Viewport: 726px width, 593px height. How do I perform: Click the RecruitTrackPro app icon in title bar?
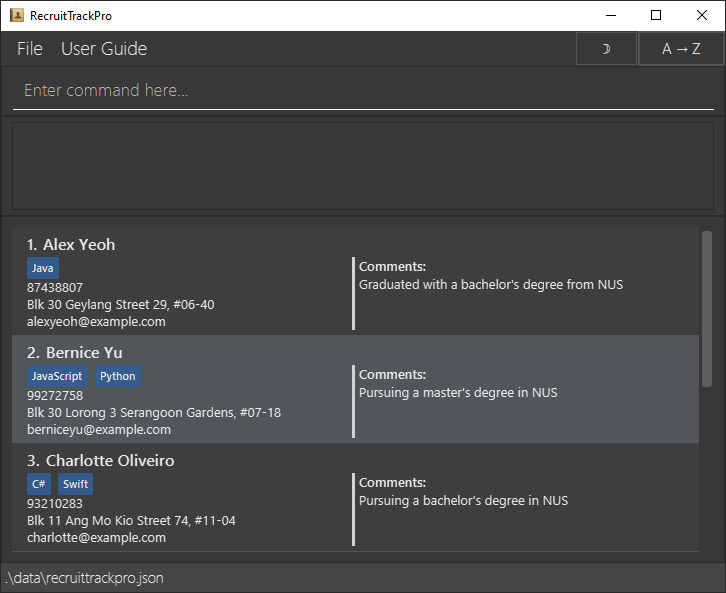(17, 15)
